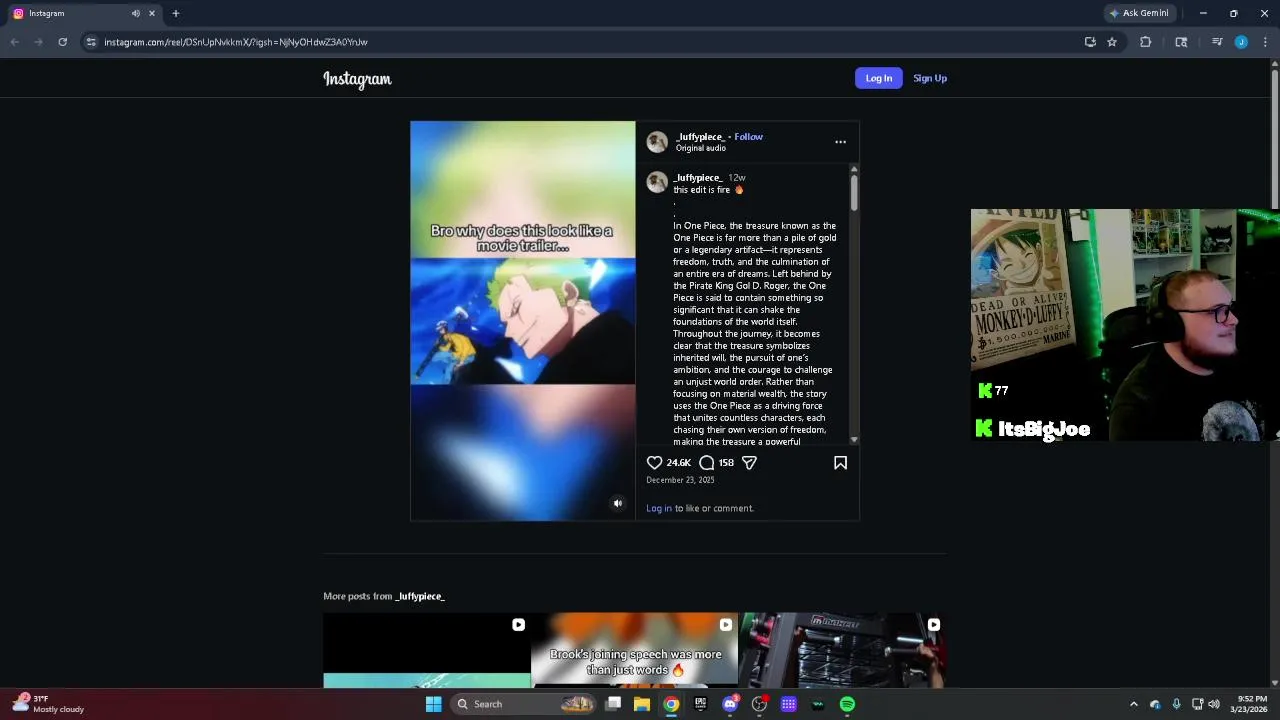Mute the Instagram tab via its speaker icon
The image size is (1280, 720).
(x=136, y=13)
